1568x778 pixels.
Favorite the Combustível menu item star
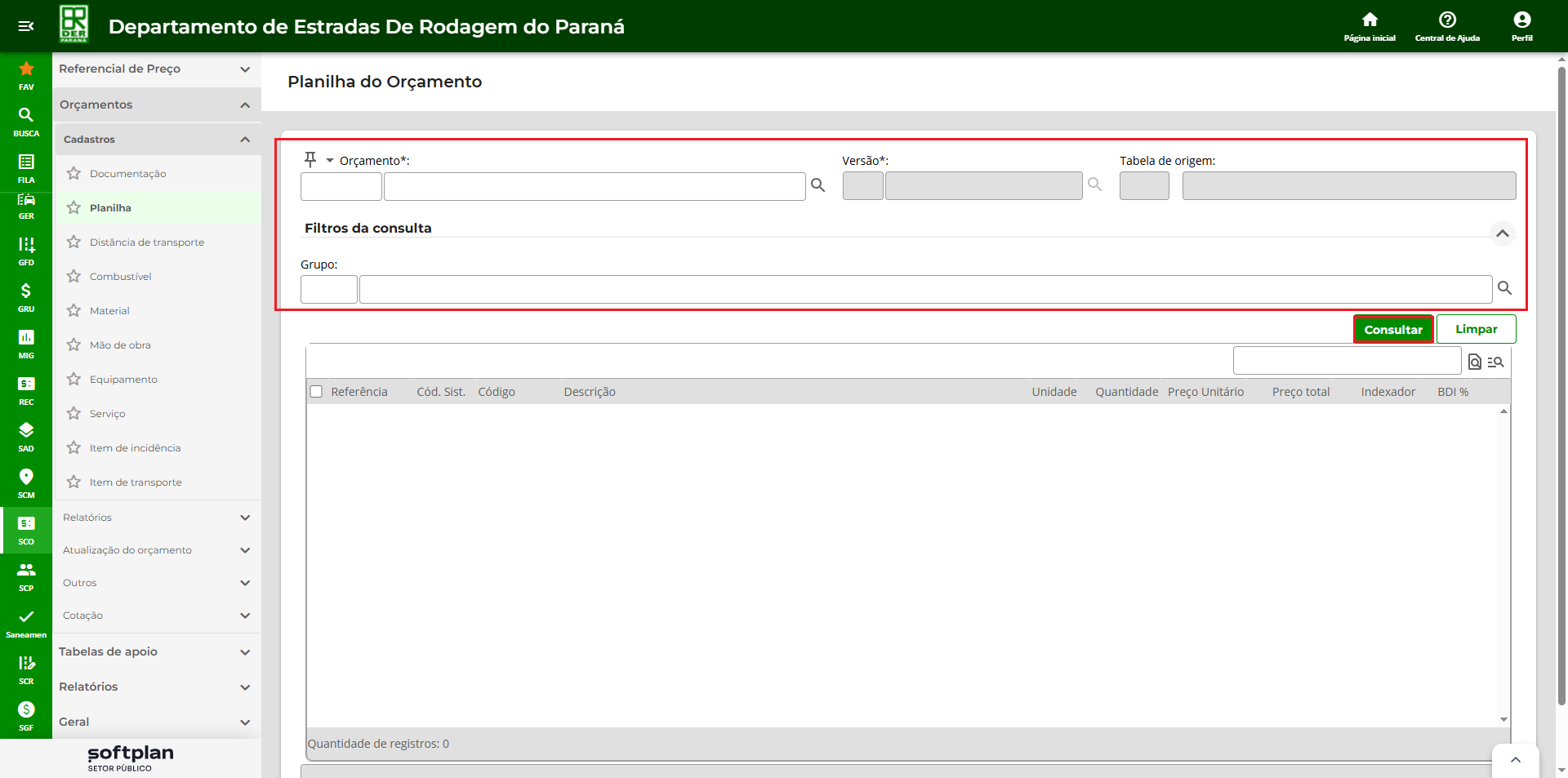click(x=74, y=277)
